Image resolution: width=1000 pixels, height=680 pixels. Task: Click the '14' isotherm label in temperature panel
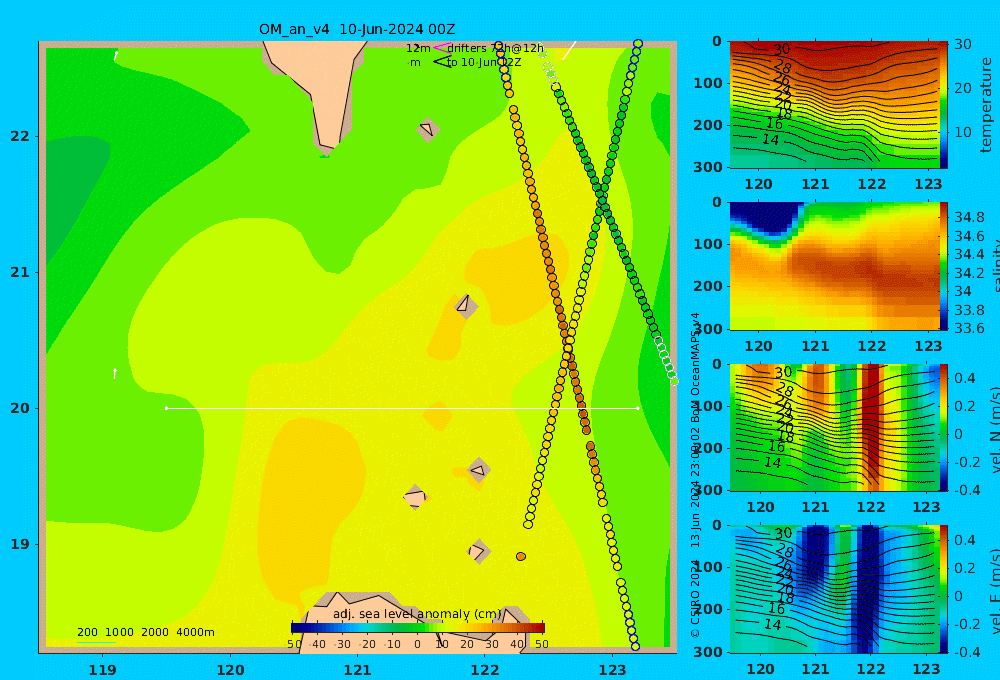(x=770, y=139)
